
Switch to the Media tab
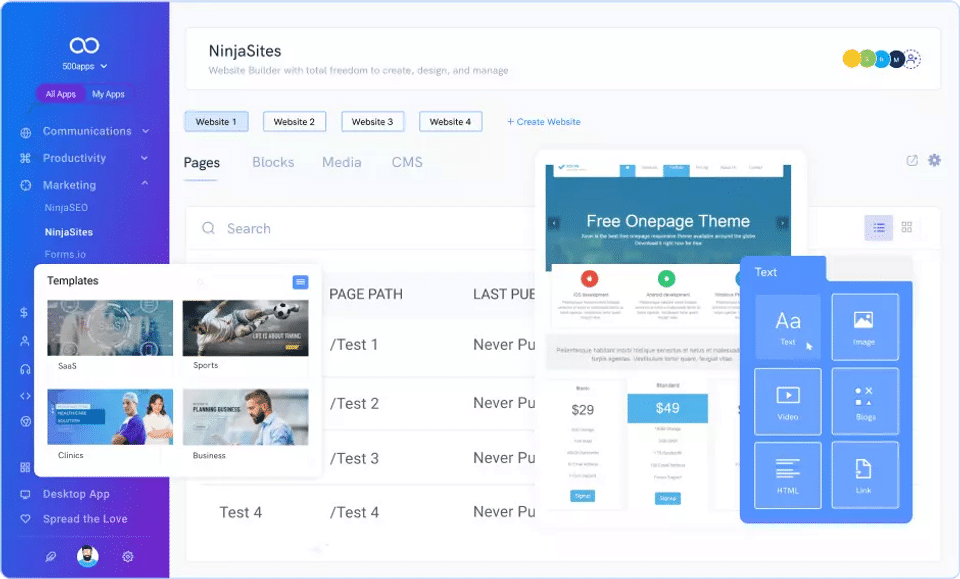point(342,162)
